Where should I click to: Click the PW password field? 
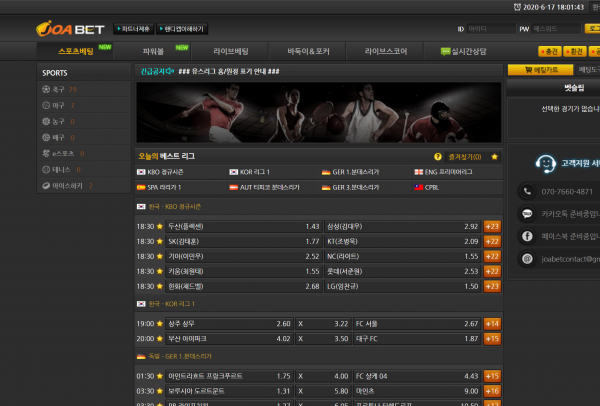click(x=556, y=29)
